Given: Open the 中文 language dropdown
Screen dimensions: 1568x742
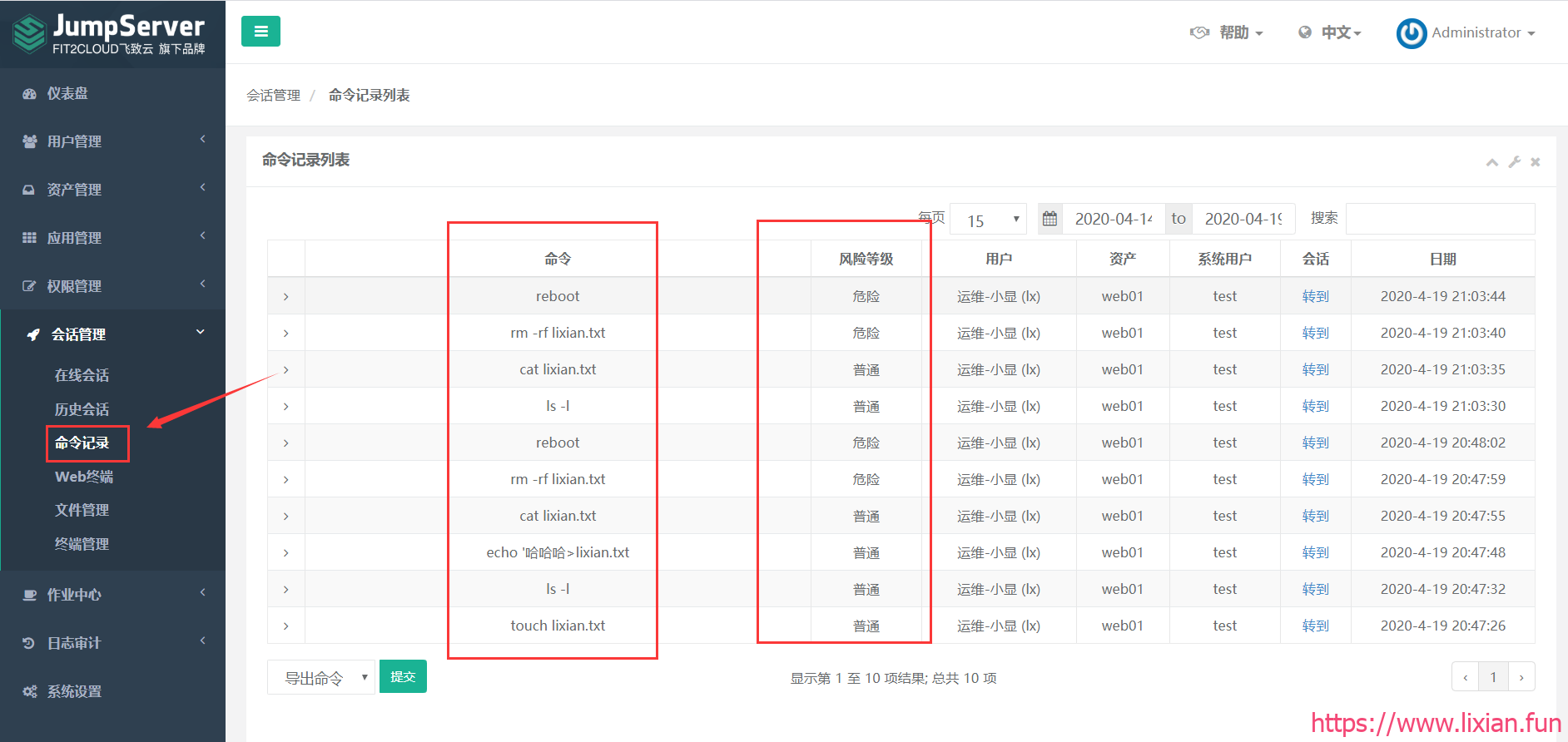Looking at the screenshot, I should click(1330, 32).
